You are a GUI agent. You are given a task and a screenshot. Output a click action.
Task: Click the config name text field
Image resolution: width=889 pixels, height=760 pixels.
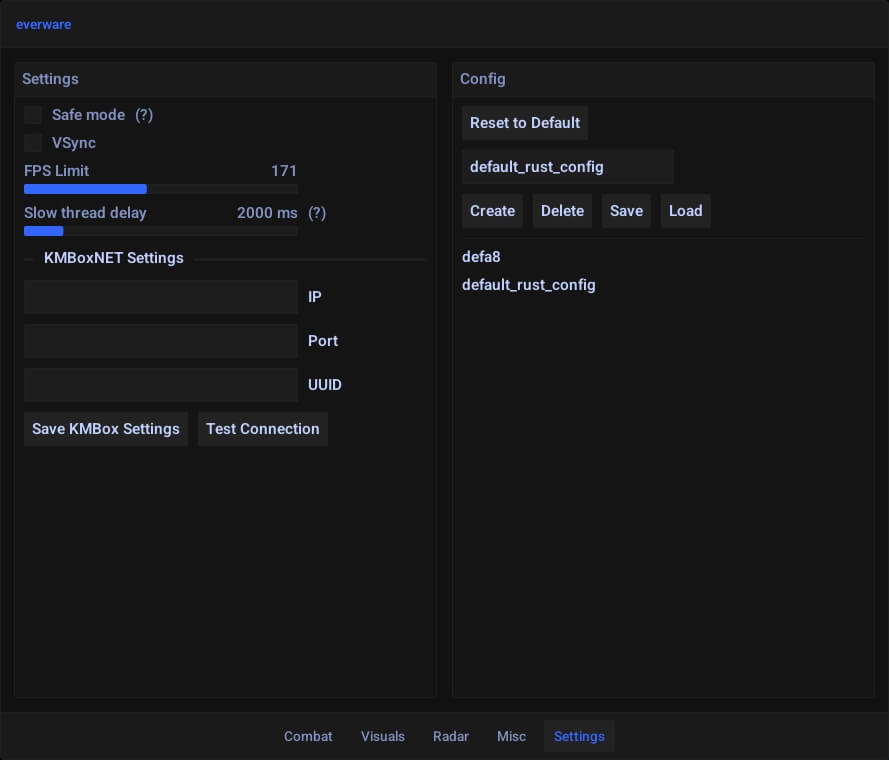(567, 167)
